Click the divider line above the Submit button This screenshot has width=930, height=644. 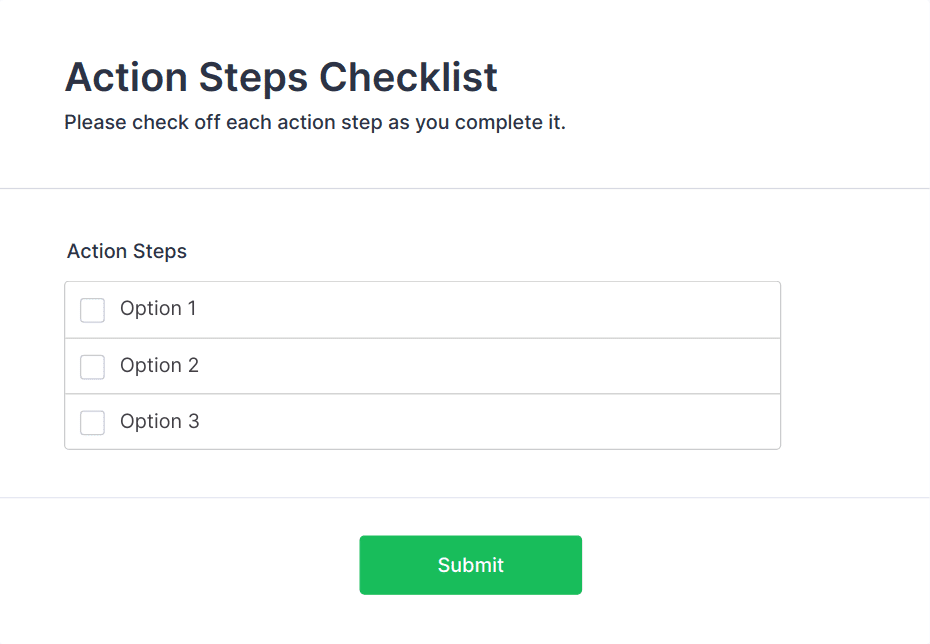[x=465, y=497]
